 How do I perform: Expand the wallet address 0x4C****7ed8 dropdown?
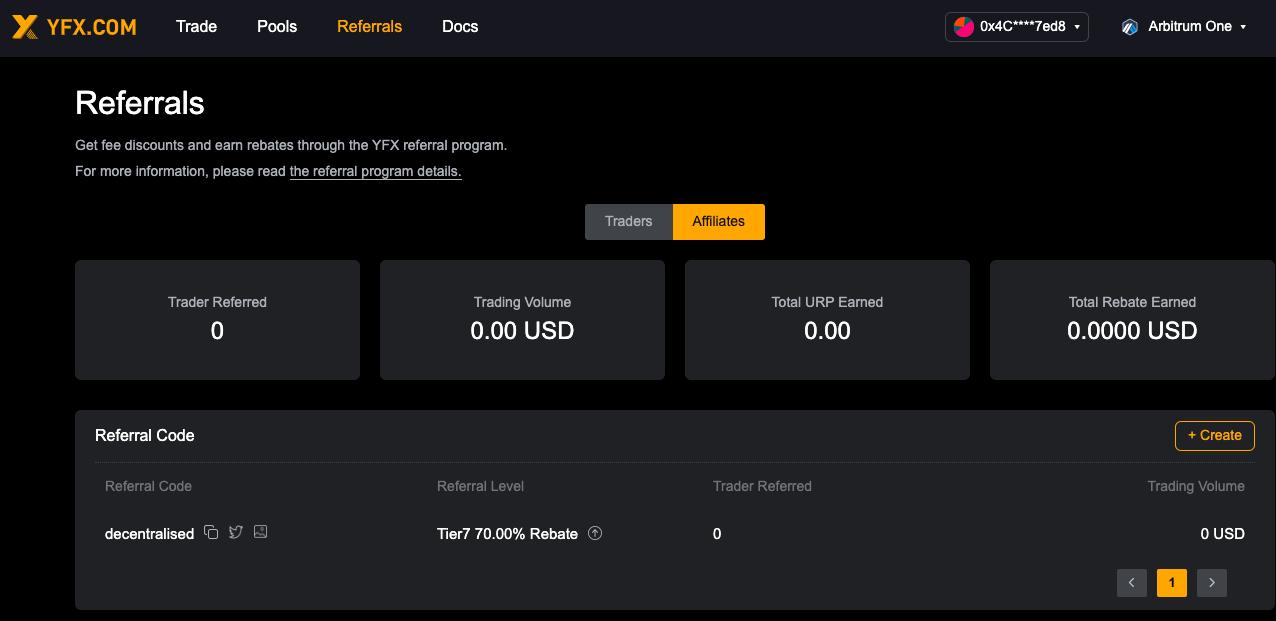[1017, 27]
